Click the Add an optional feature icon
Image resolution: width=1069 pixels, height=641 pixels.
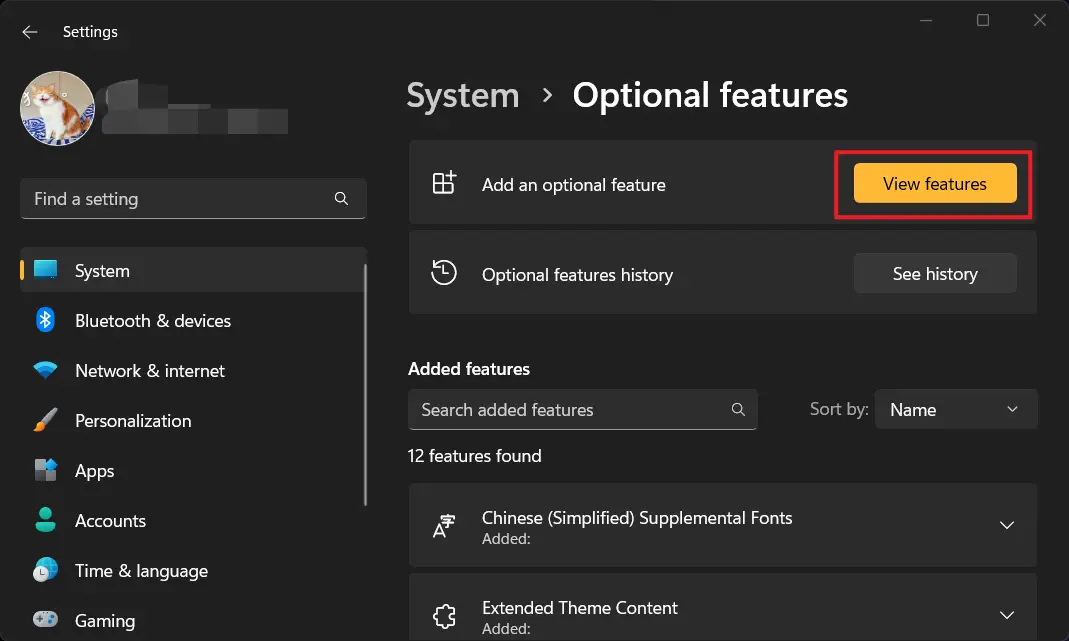click(x=443, y=183)
